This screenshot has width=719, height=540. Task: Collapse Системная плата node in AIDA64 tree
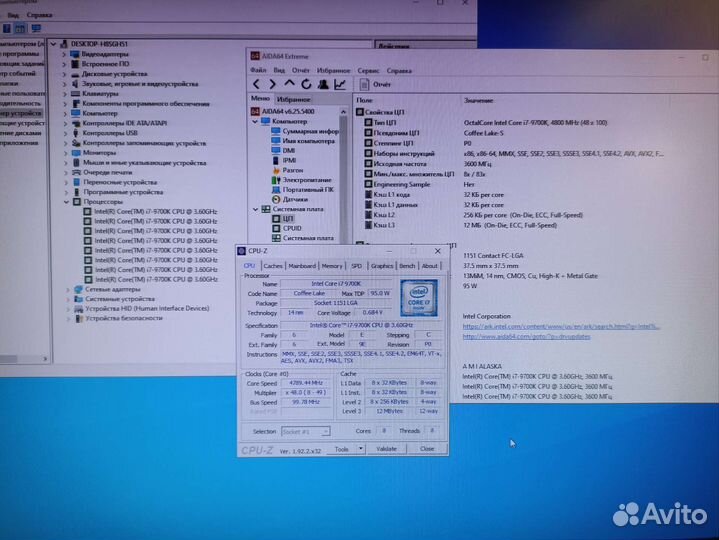[x=255, y=209]
